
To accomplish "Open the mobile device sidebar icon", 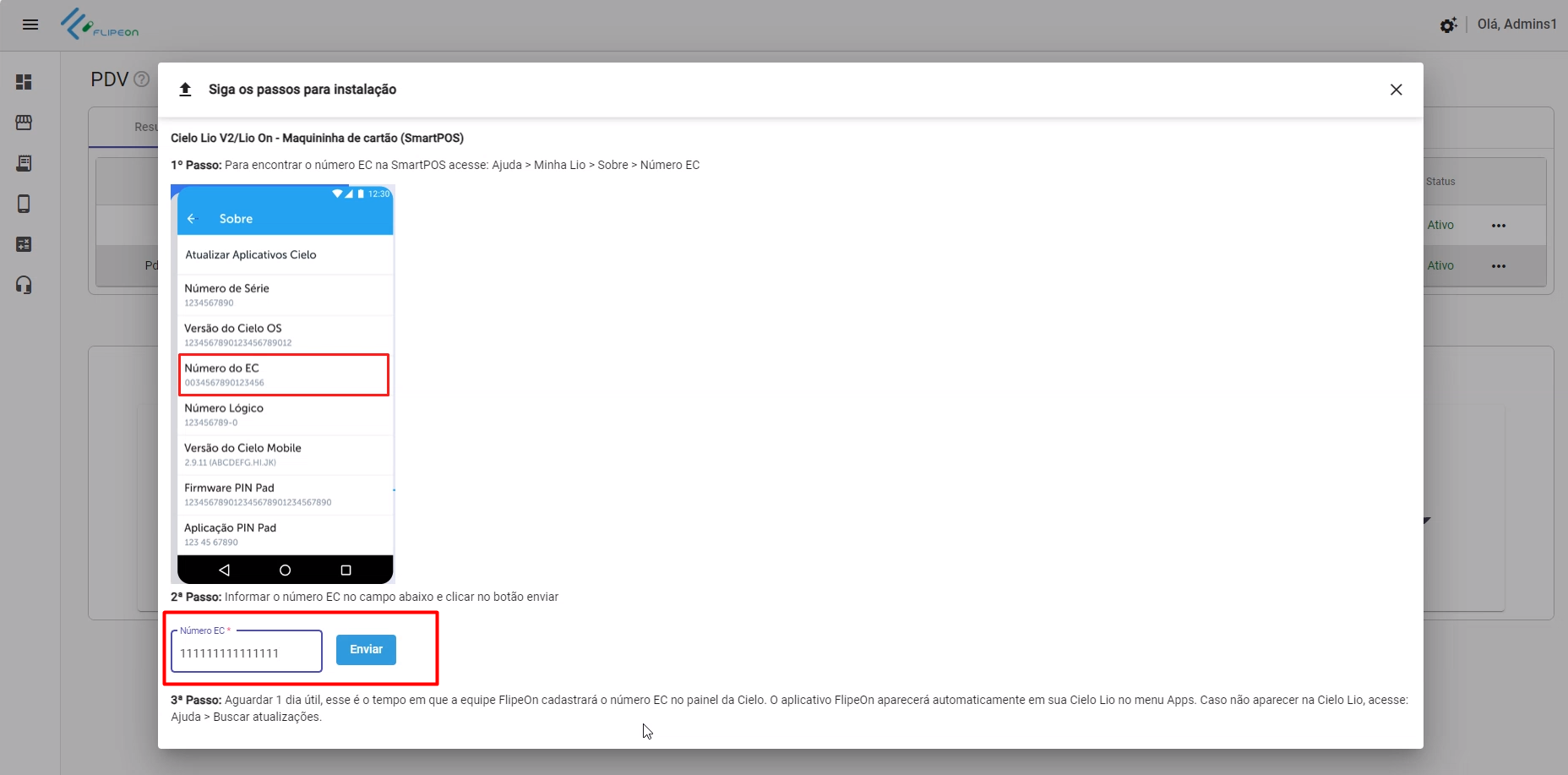I will click(24, 204).
